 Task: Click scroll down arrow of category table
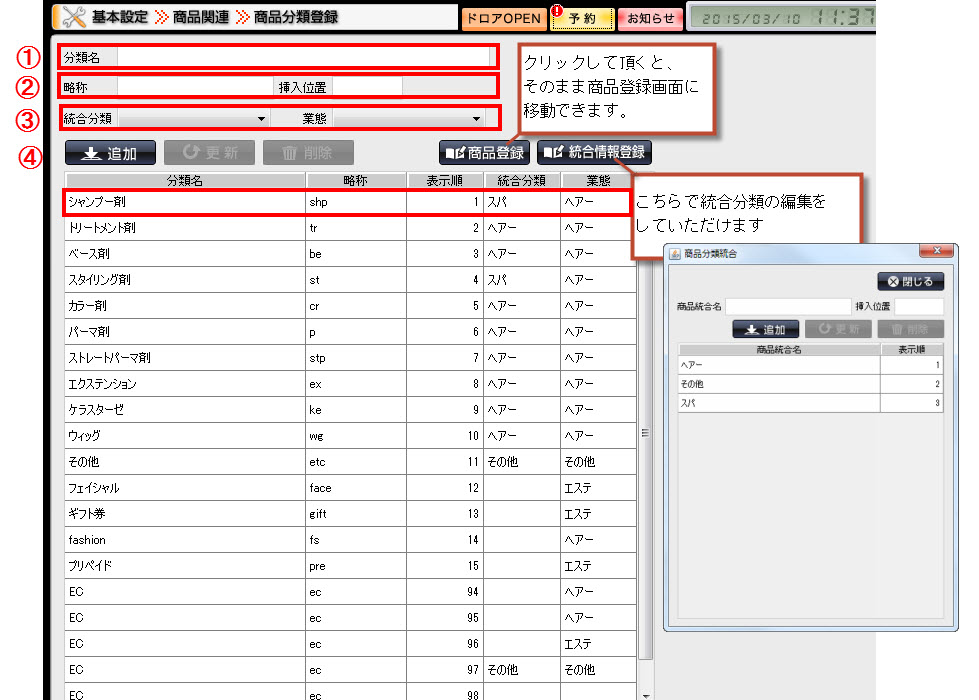(x=645, y=694)
